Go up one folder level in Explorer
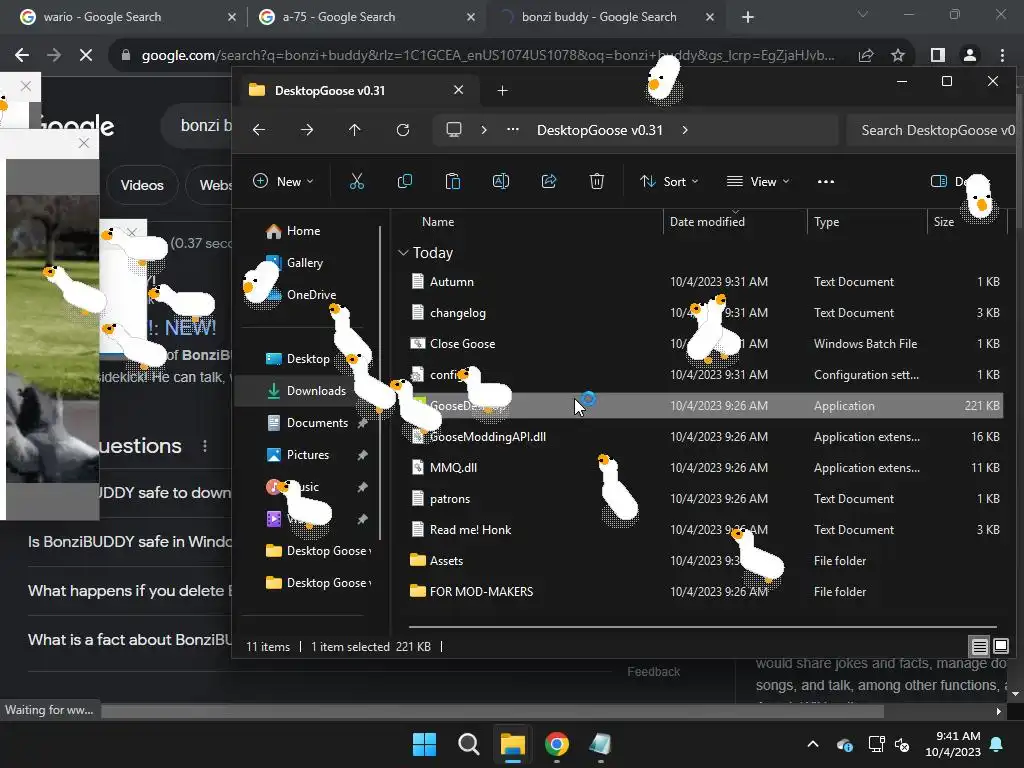 [x=355, y=130]
